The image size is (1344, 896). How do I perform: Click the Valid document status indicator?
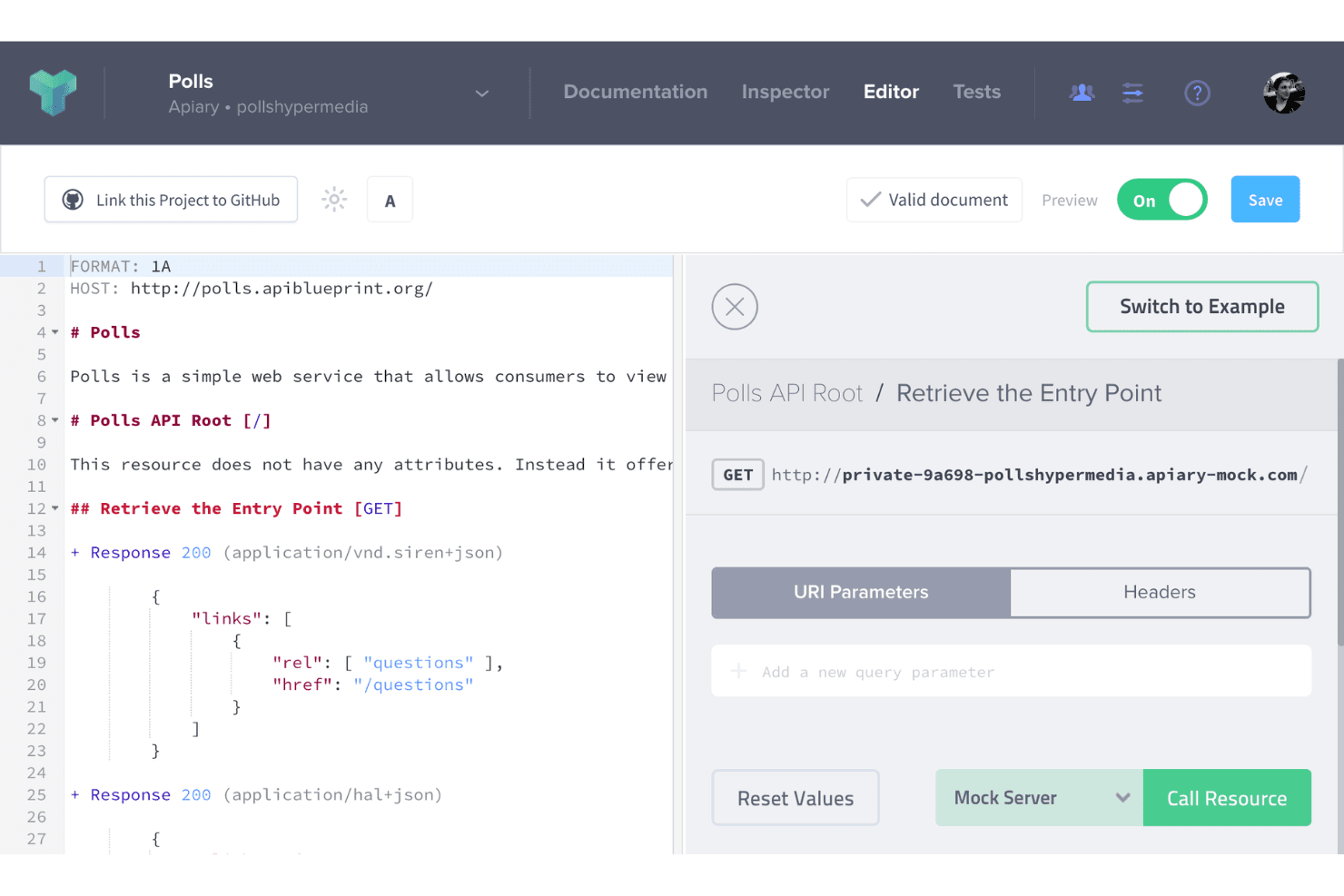click(934, 200)
